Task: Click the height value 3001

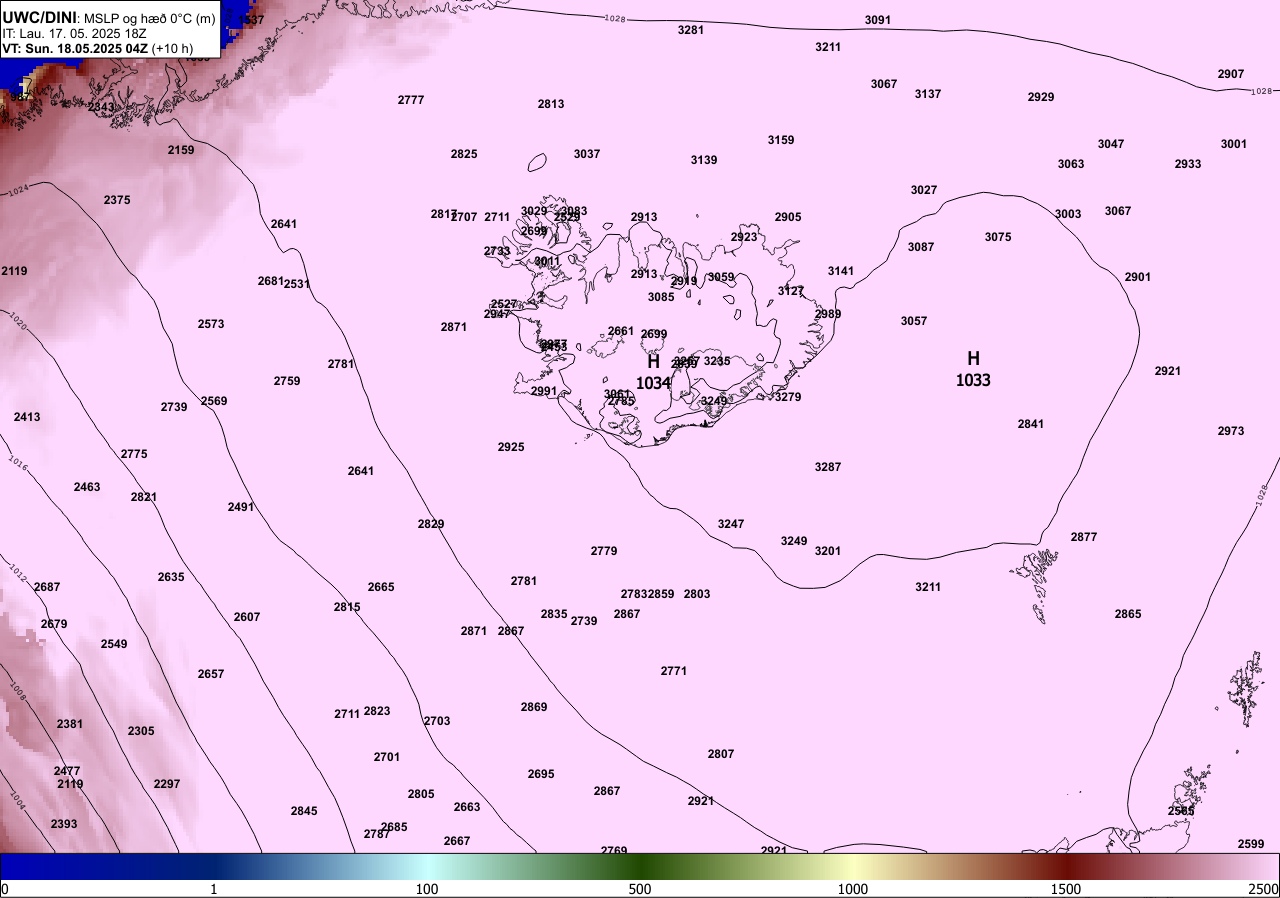Action: pyautogui.click(x=1234, y=144)
